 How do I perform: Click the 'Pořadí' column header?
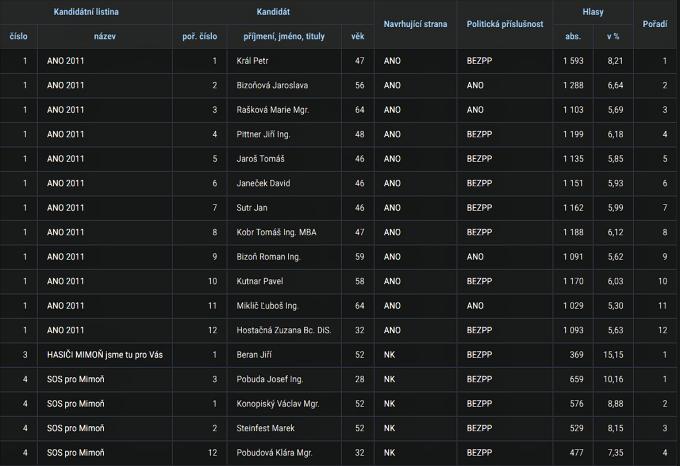654,24
